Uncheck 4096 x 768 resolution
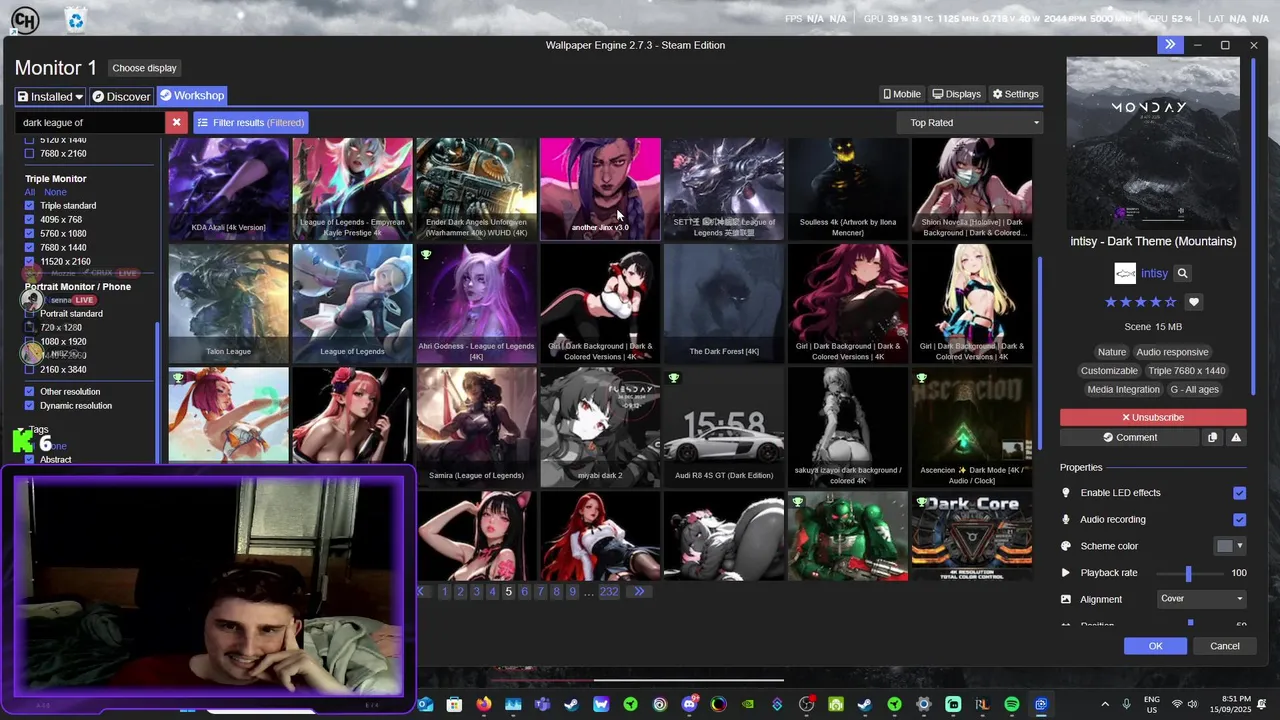The width and height of the screenshot is (1280, 720). point(29,220)
